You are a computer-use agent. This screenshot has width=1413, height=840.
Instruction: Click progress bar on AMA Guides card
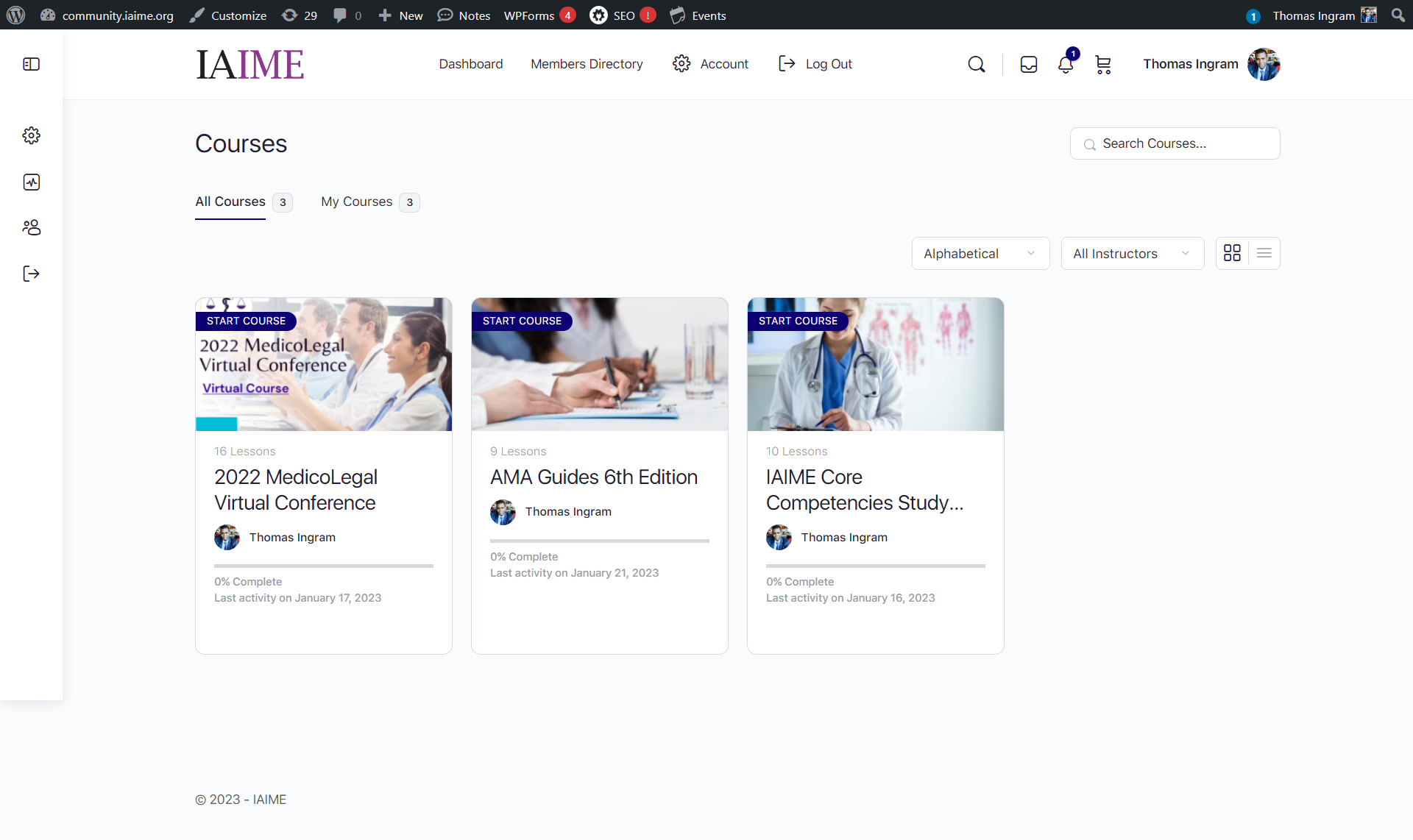pyautogui.click(x=600, y=541)
